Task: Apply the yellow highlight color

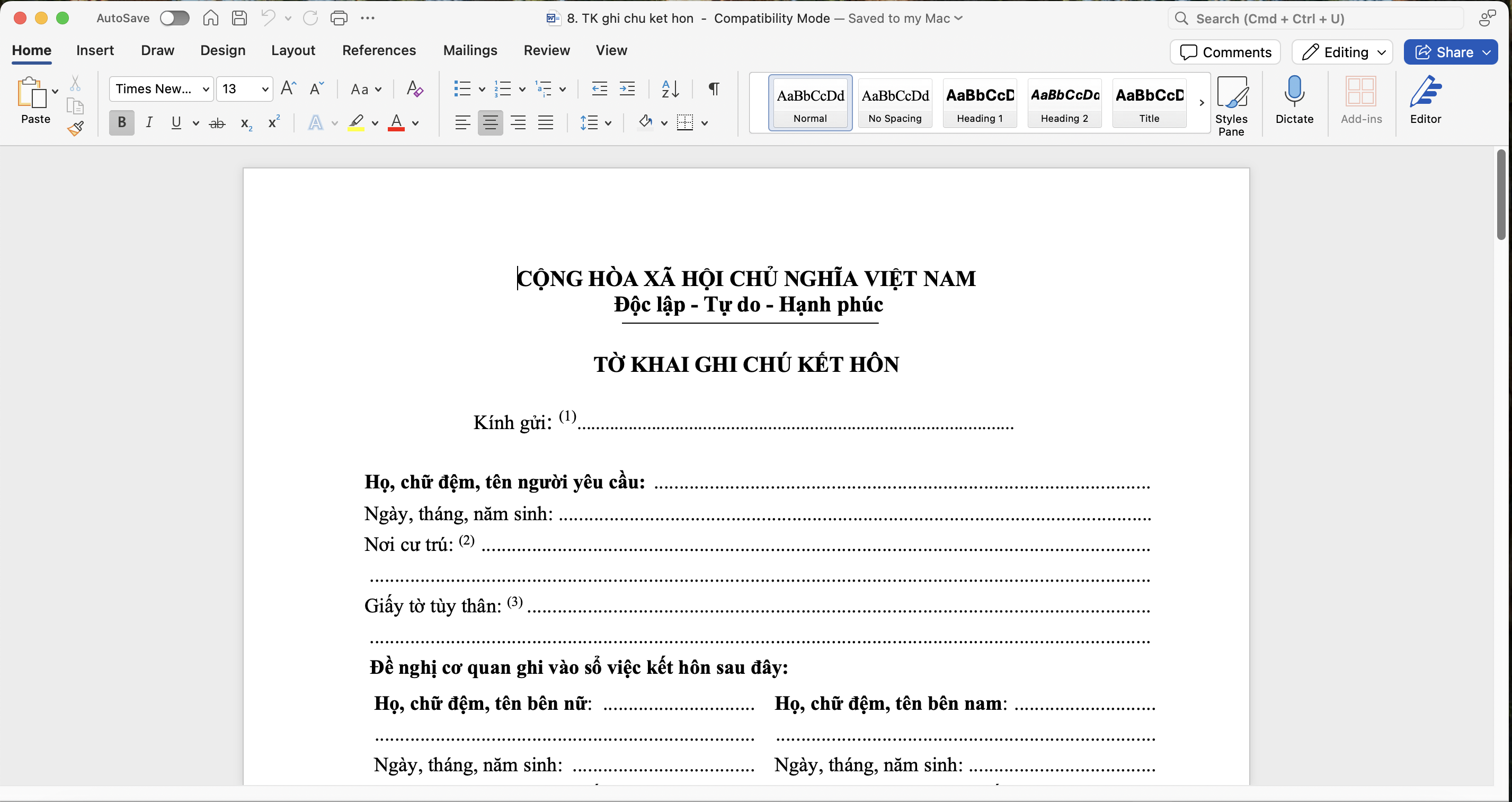Action: click(x=355, y=122)
